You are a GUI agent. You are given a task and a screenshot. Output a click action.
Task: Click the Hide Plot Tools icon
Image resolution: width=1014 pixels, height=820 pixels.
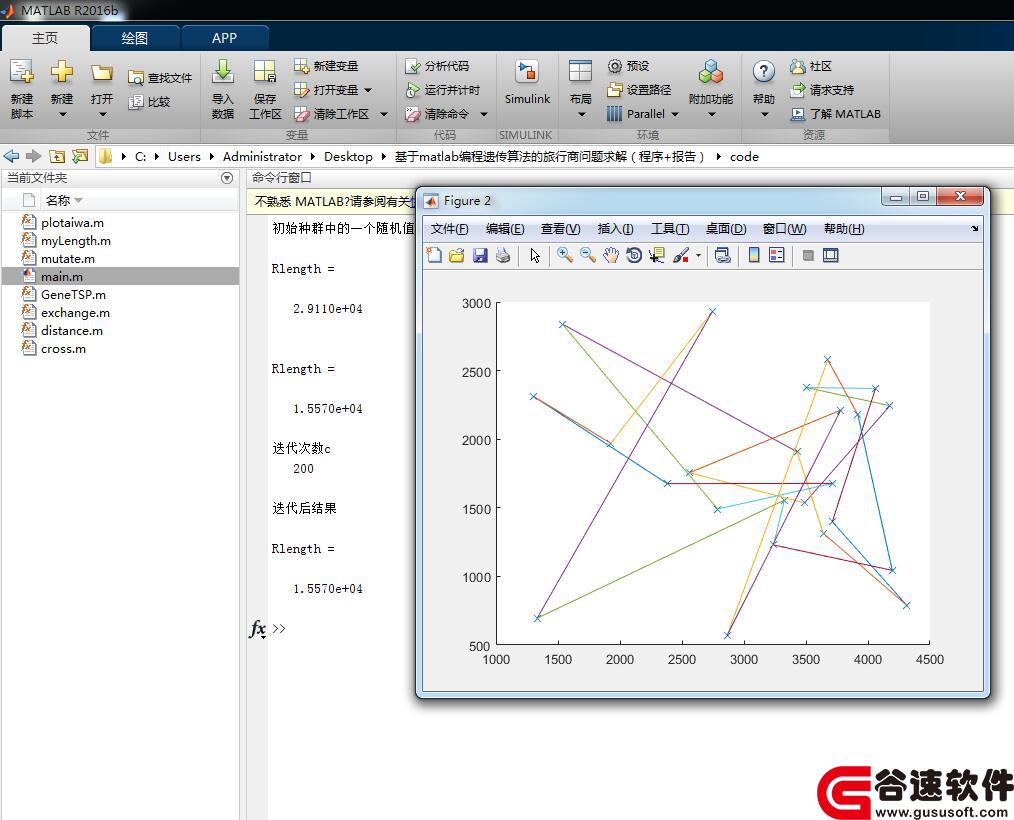808,255
